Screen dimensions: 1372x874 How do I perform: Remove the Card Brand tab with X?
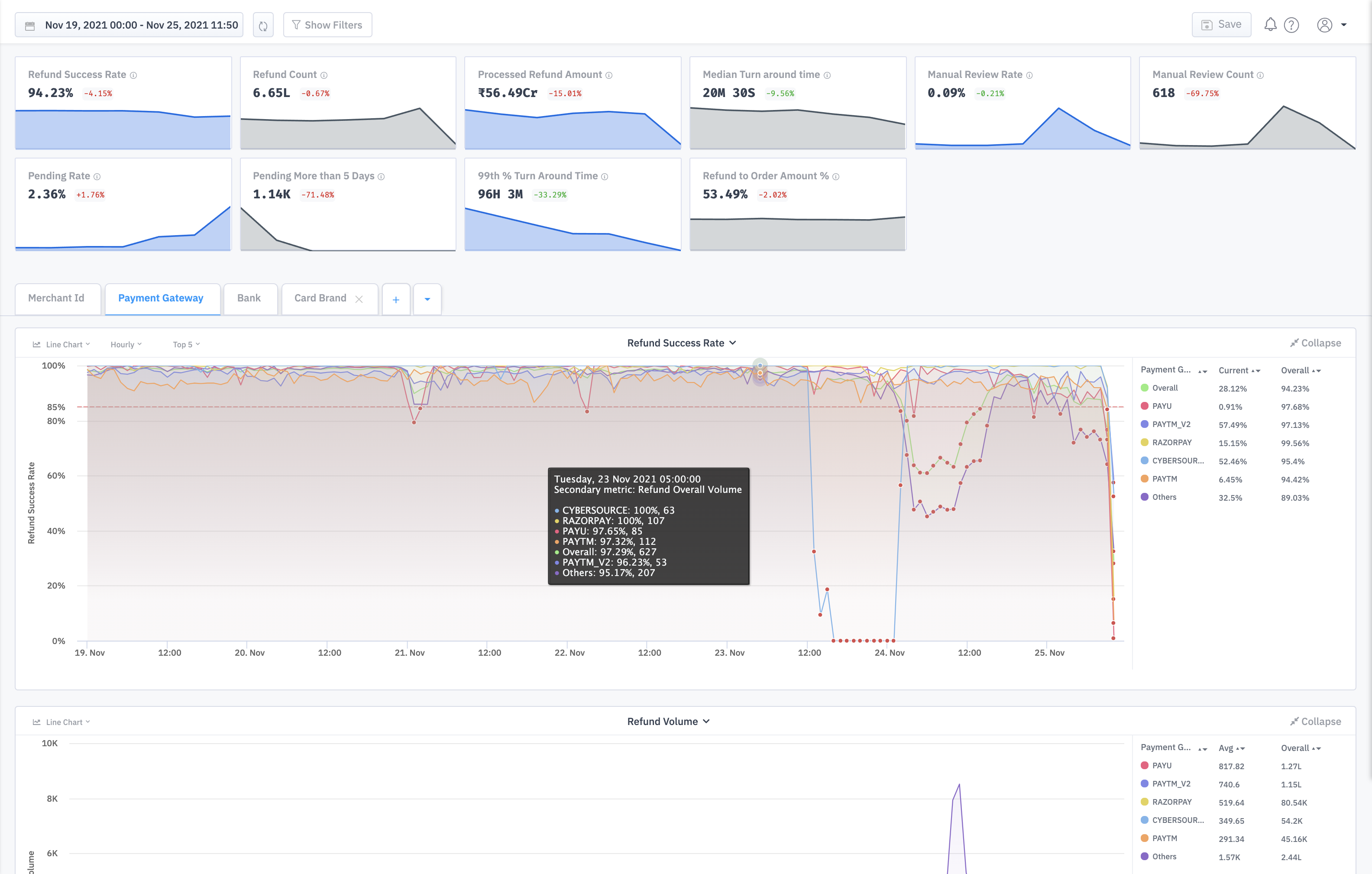(359, 299)
